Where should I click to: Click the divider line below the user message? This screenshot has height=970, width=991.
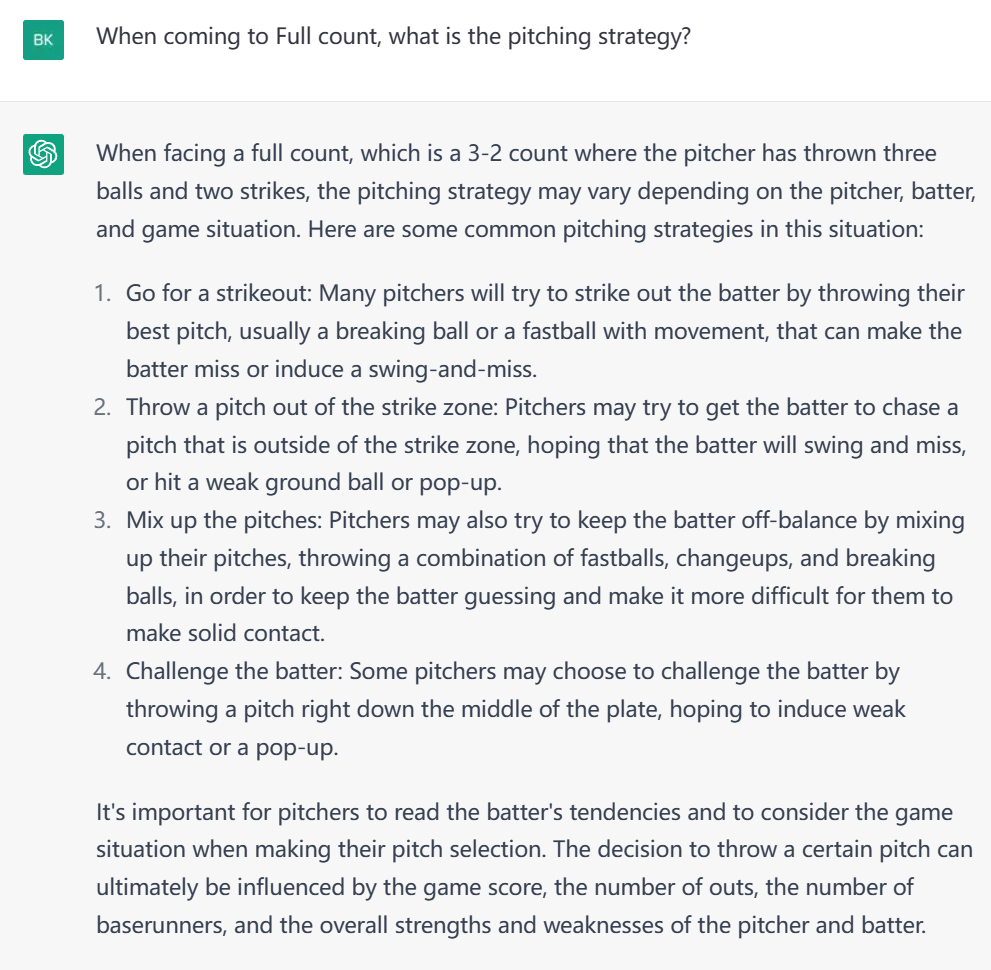pyautogui.click(x=496, y=101)
